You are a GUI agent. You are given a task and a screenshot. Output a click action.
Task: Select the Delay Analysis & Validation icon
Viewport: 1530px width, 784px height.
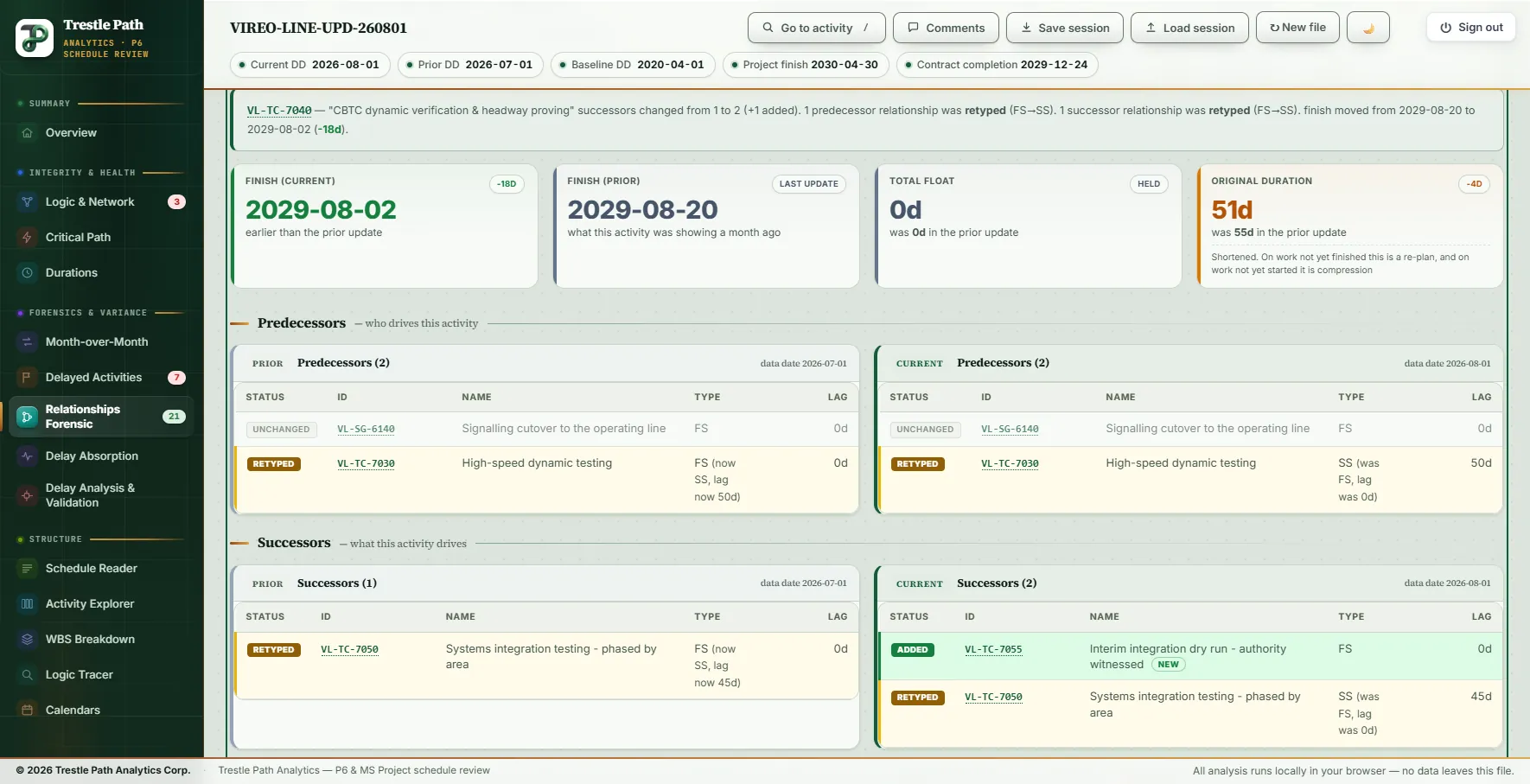pyautogui.click(x=27, y=495)
